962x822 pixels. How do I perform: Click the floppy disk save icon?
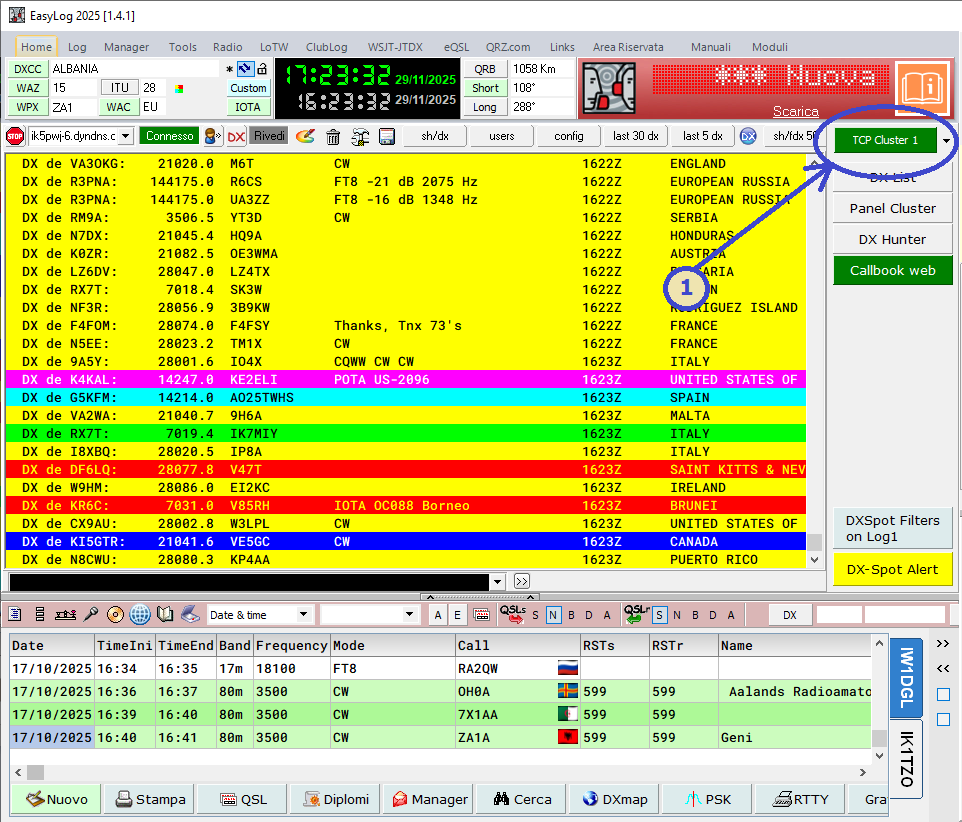[x=387, y=136]
